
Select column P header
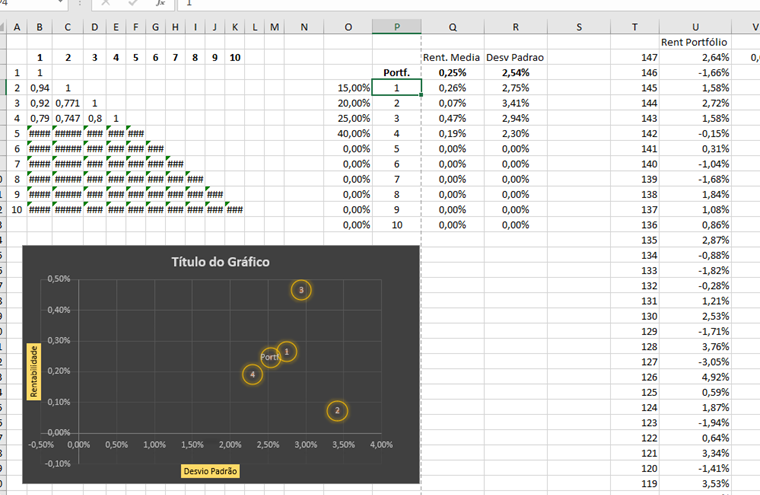tap(397, 26)
